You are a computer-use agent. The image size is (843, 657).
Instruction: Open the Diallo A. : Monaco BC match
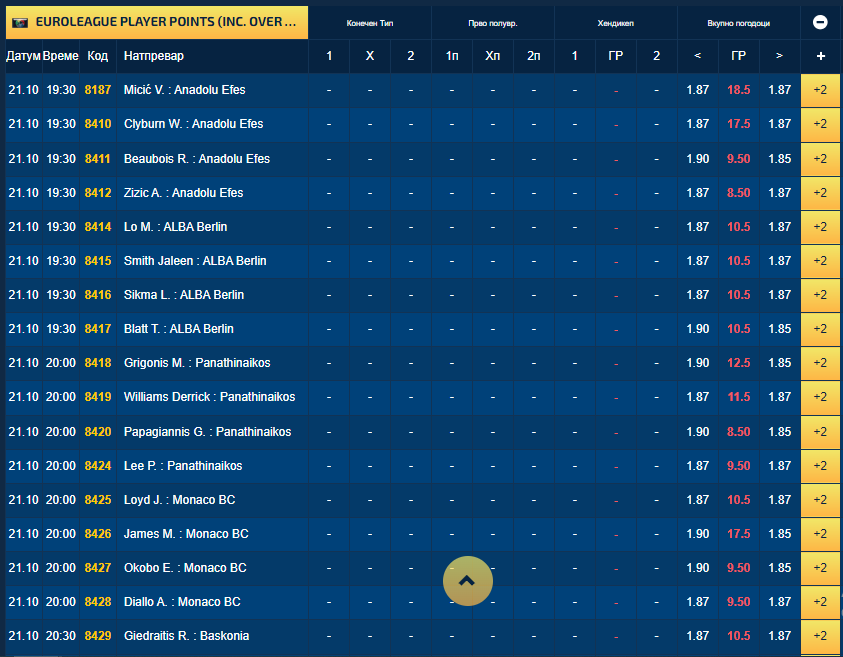click(182, 602)
